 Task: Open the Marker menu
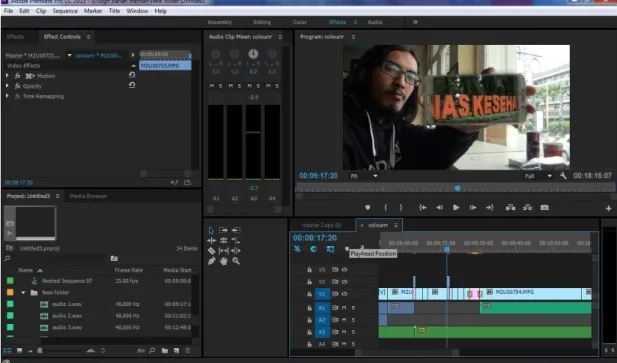93,11
